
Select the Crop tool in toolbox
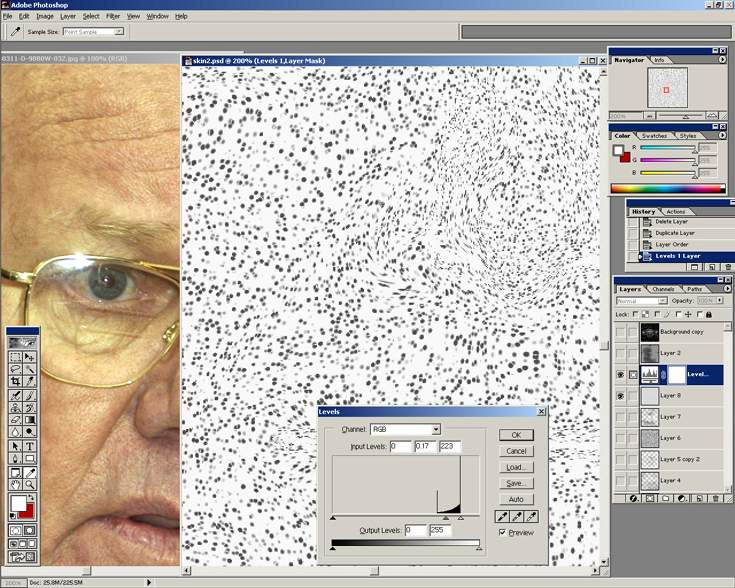15,381
